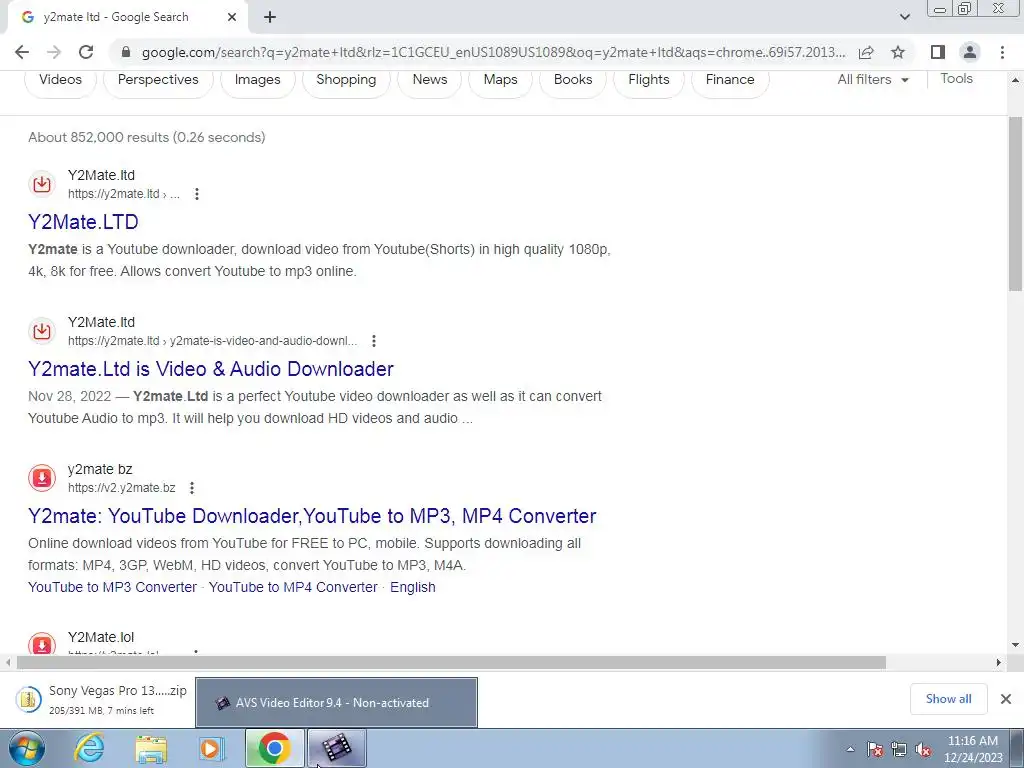Open the Y2Mate.LTD result link
This screenshot has width=1024, height=768.
pyautogui.click(x=83, y=222)
